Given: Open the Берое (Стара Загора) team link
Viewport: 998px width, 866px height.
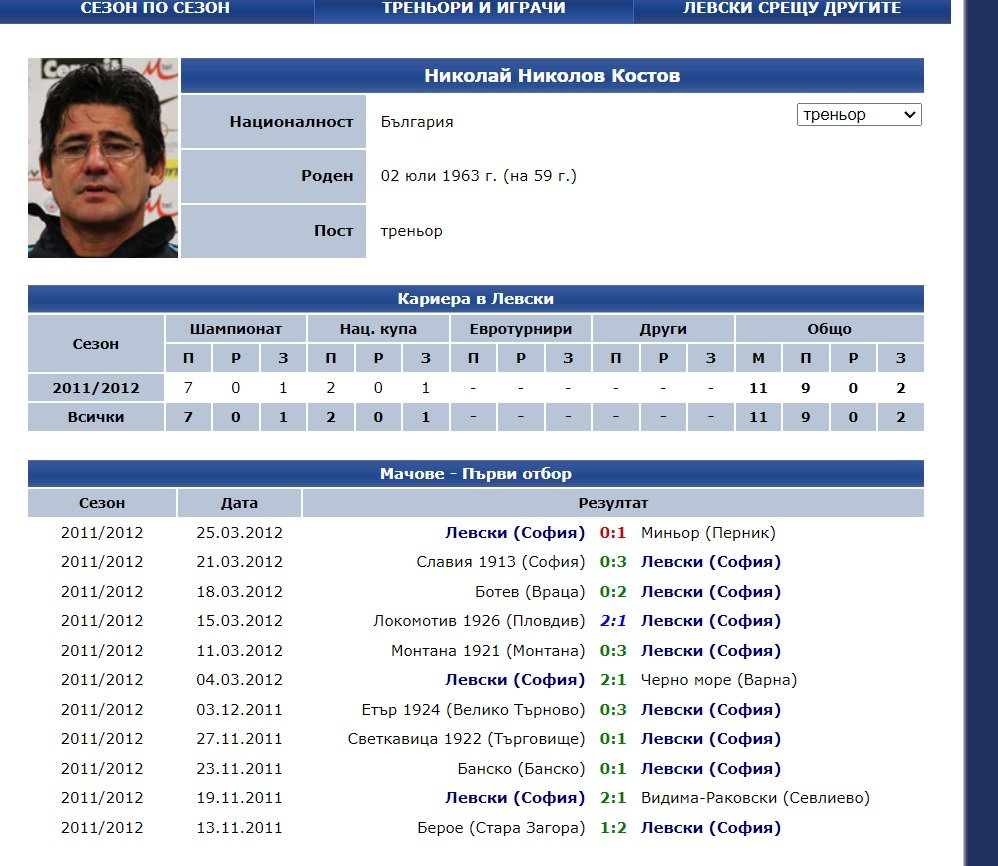Looking at the screenshot, I should [x=501, y=828].
